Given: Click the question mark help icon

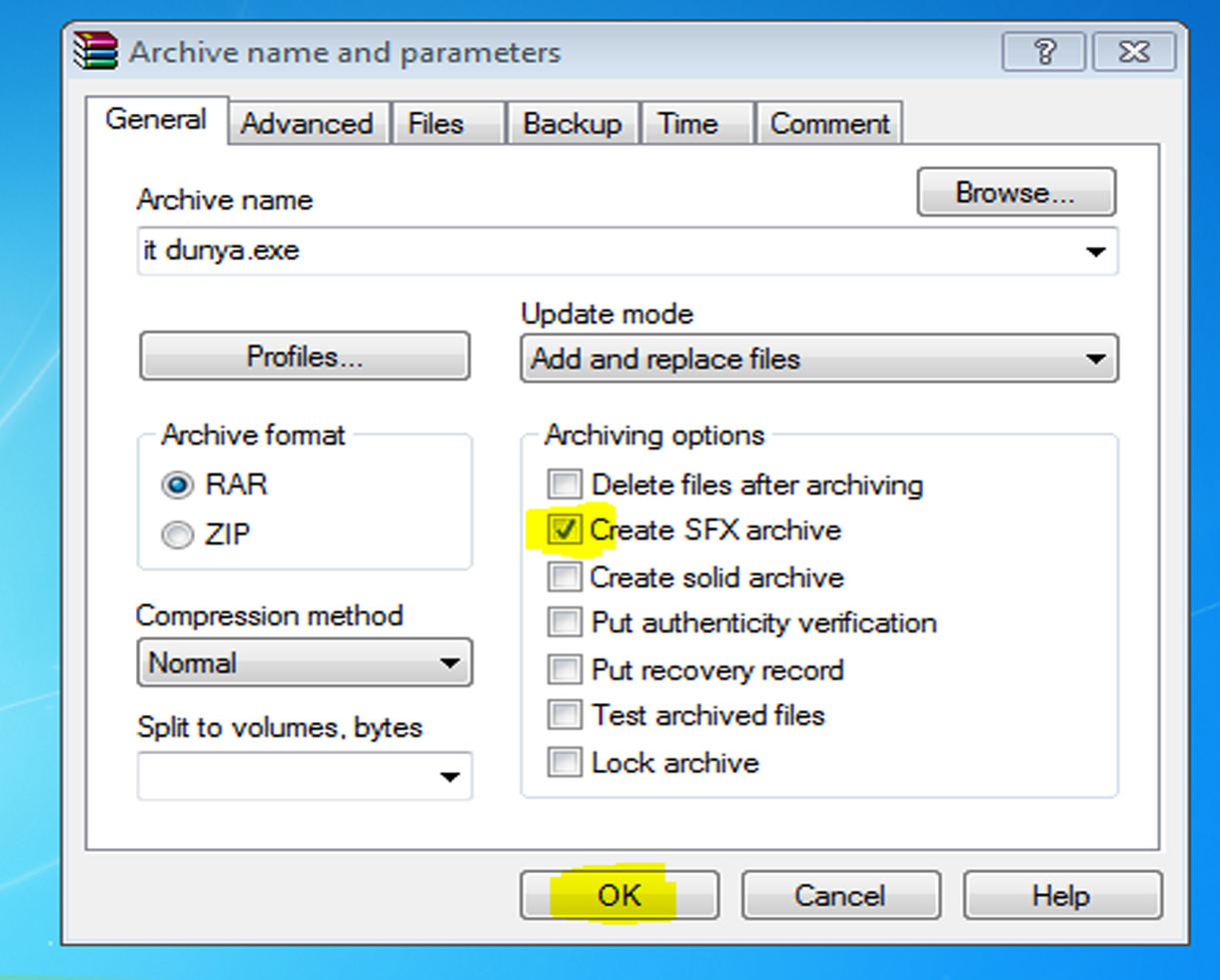Looking at the screenshot, I should (x=1044, y=50).
